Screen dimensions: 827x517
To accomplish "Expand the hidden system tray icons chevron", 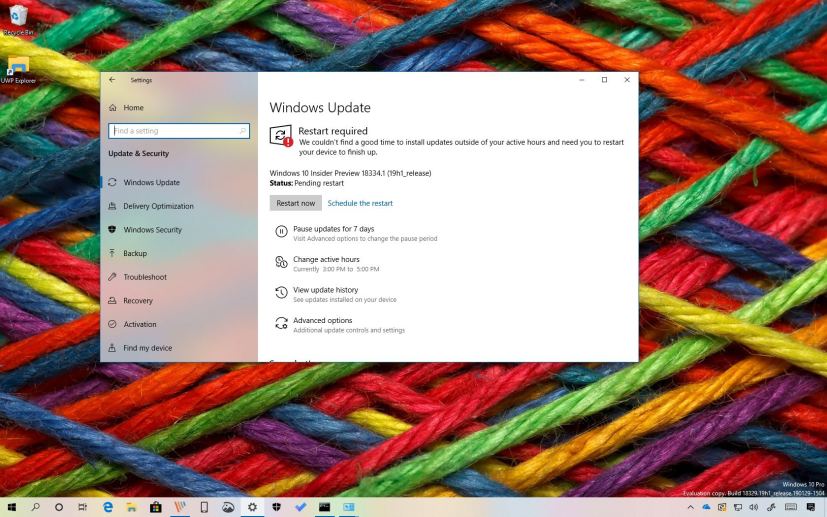I will click(690, 507).
